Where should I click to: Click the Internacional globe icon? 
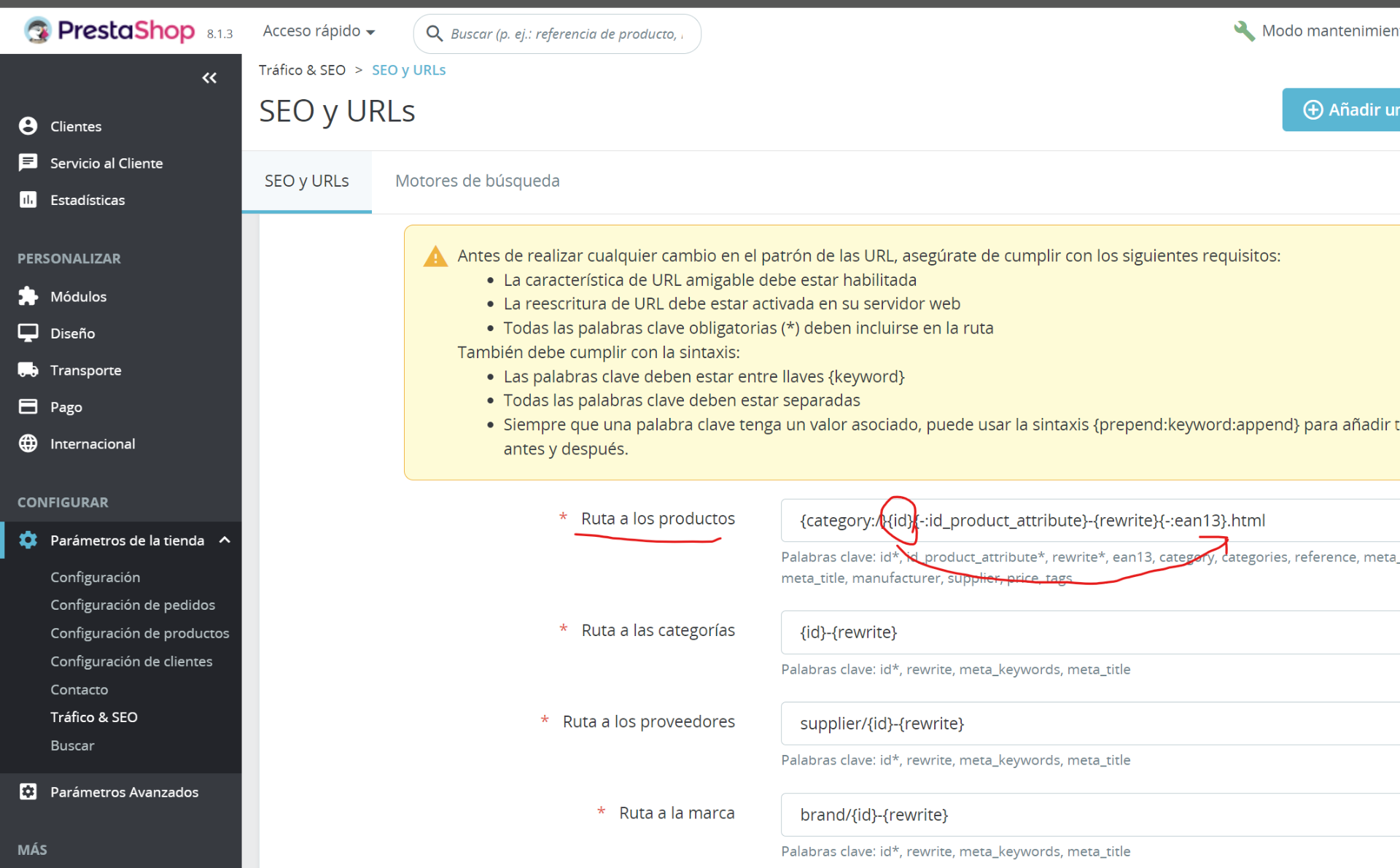coord(28,443)
